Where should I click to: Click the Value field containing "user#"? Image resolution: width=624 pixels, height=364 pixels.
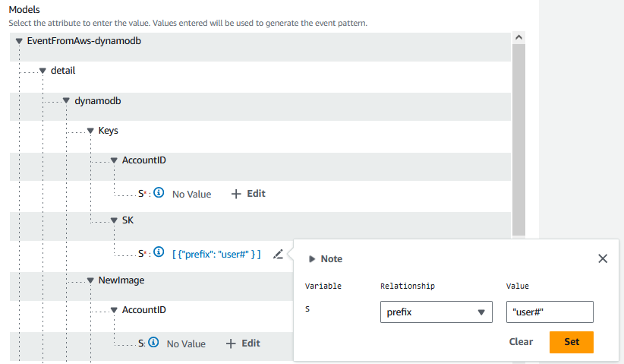pos(550,312)
